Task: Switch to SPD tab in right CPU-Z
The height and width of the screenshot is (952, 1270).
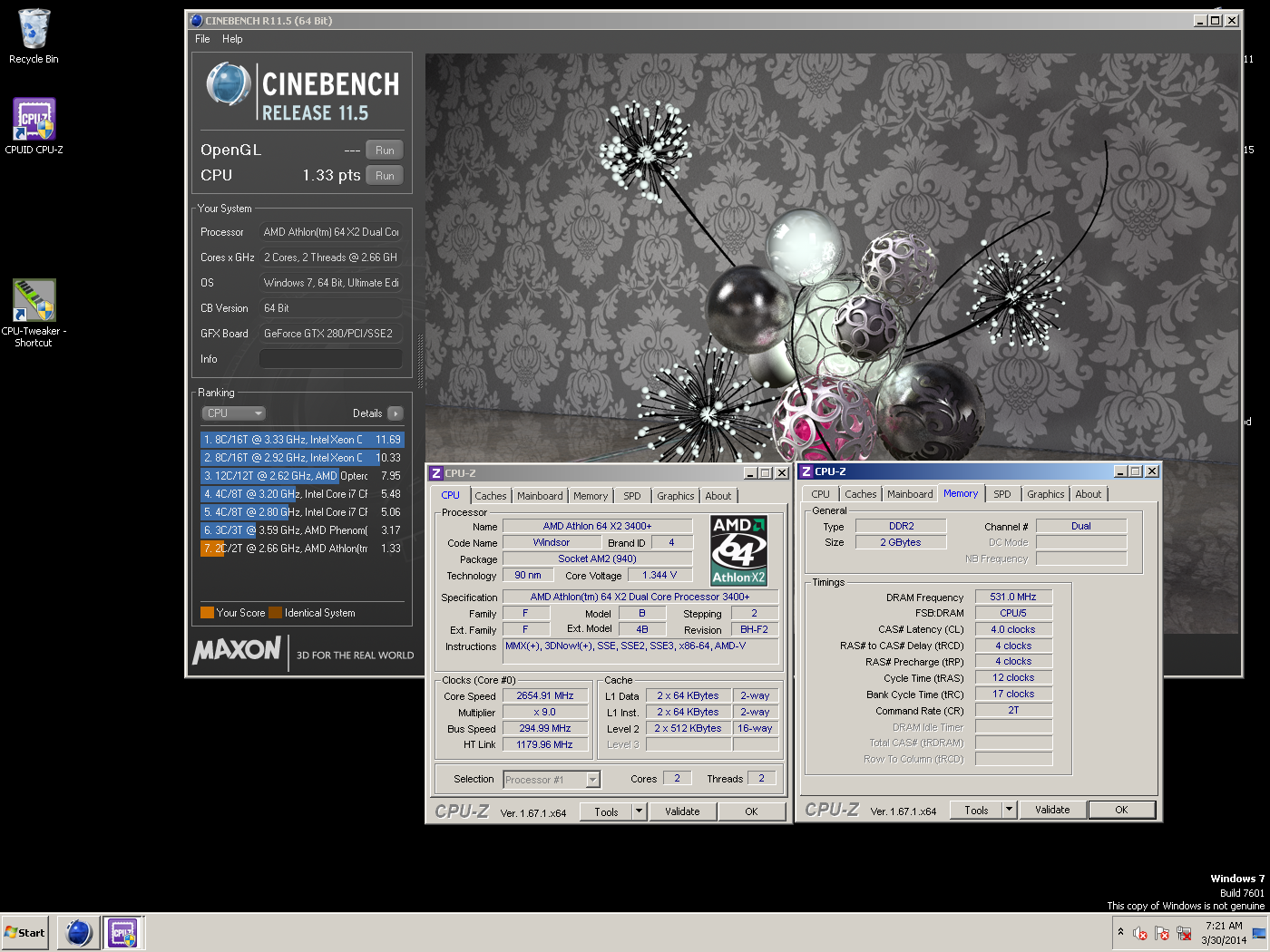Action: [x=1002, y=494]
